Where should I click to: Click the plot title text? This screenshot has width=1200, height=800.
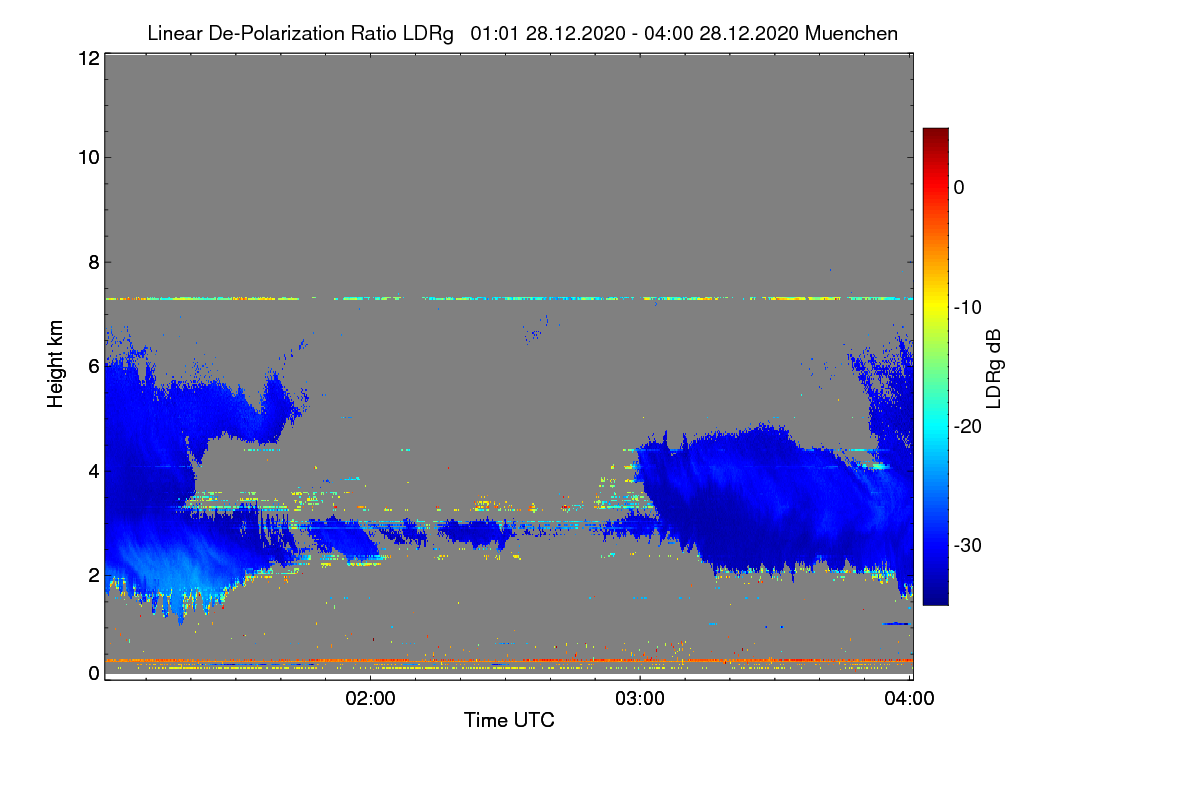click(522, 33)
